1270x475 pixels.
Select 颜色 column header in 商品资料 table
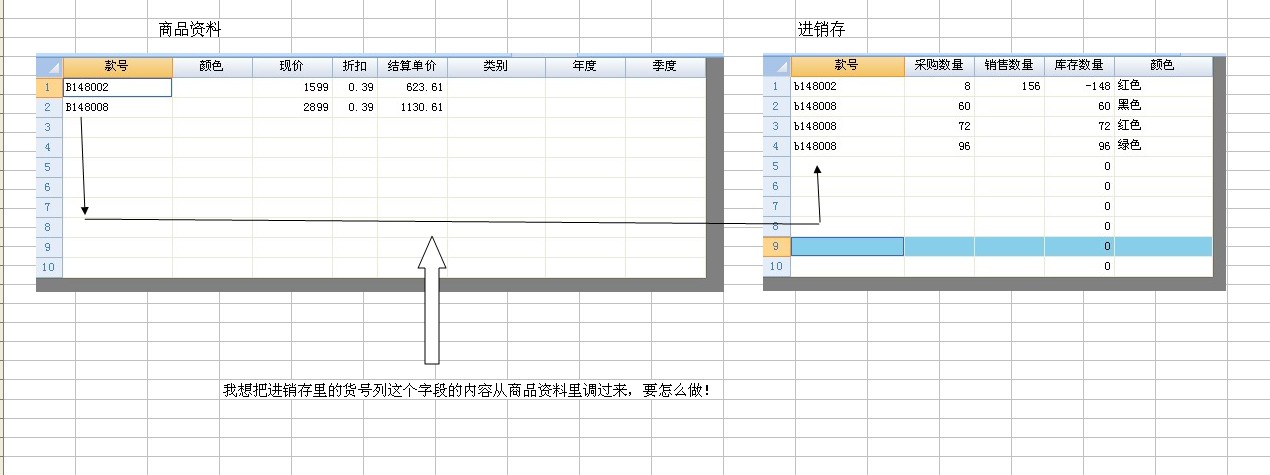(212, 67)
